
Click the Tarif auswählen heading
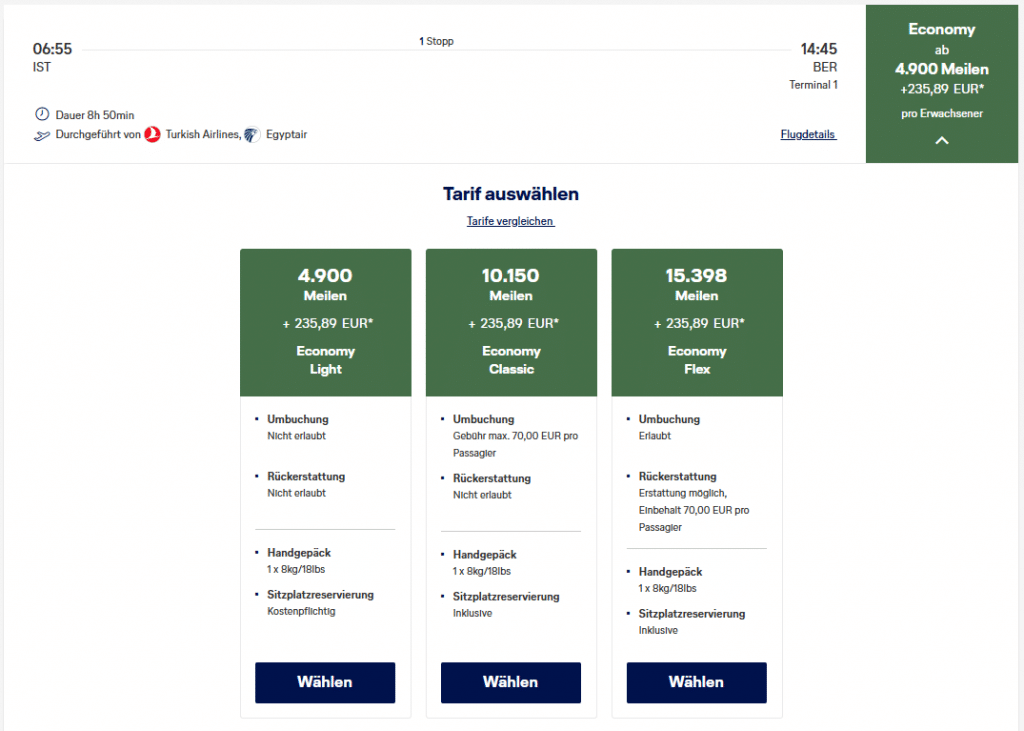click(511, 194)
